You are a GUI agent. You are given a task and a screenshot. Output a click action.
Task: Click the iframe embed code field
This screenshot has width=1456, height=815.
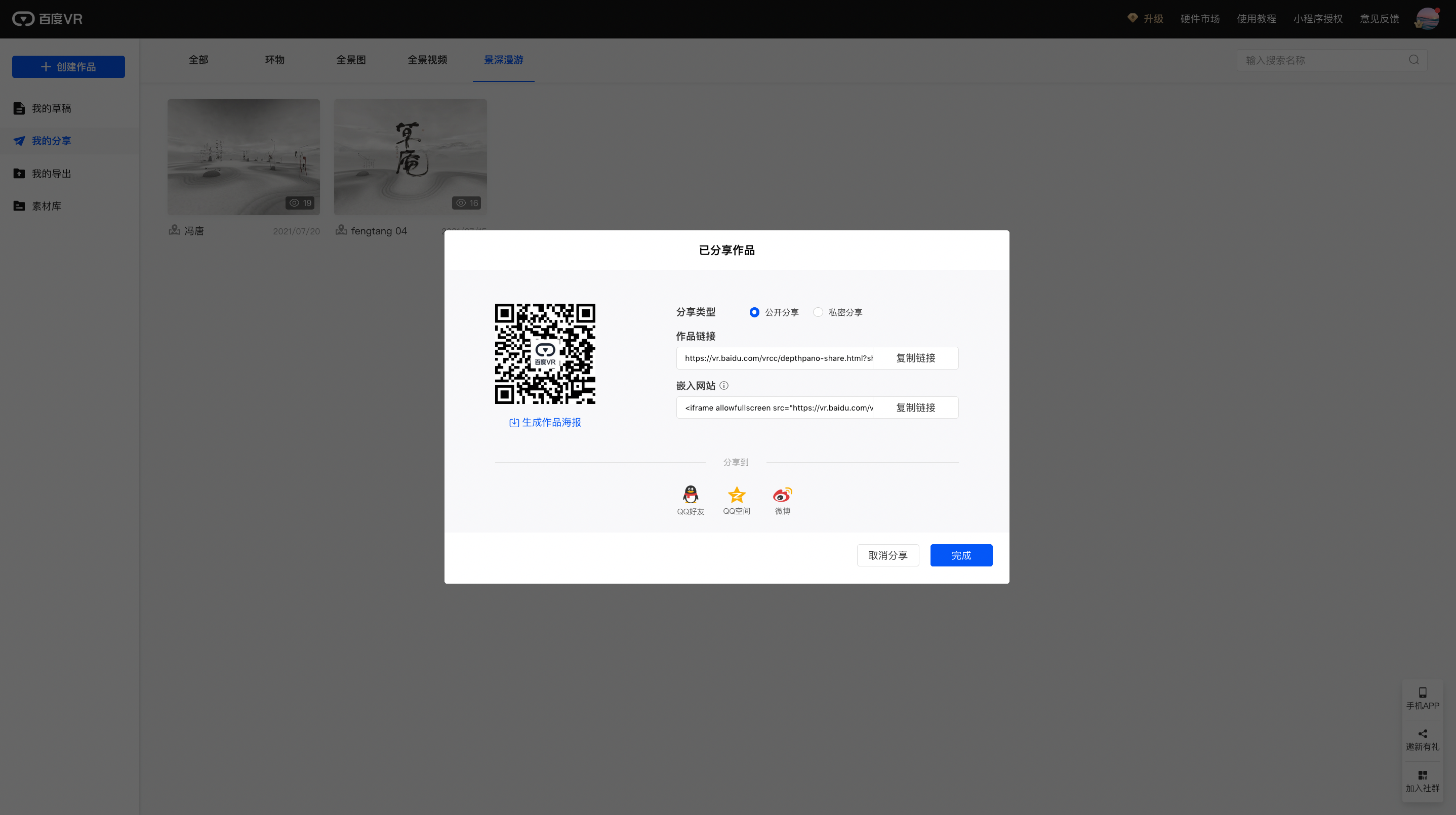pos(775,407)
